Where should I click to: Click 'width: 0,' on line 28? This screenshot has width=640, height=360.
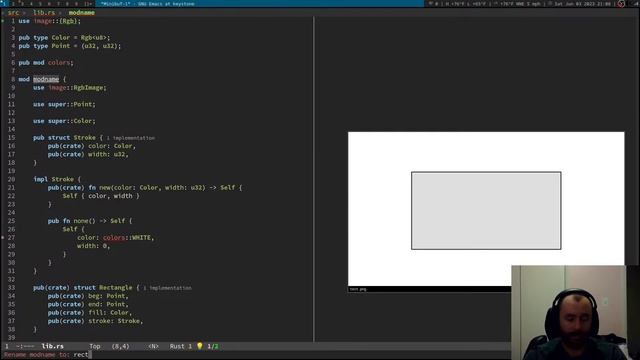pos(93,246)
